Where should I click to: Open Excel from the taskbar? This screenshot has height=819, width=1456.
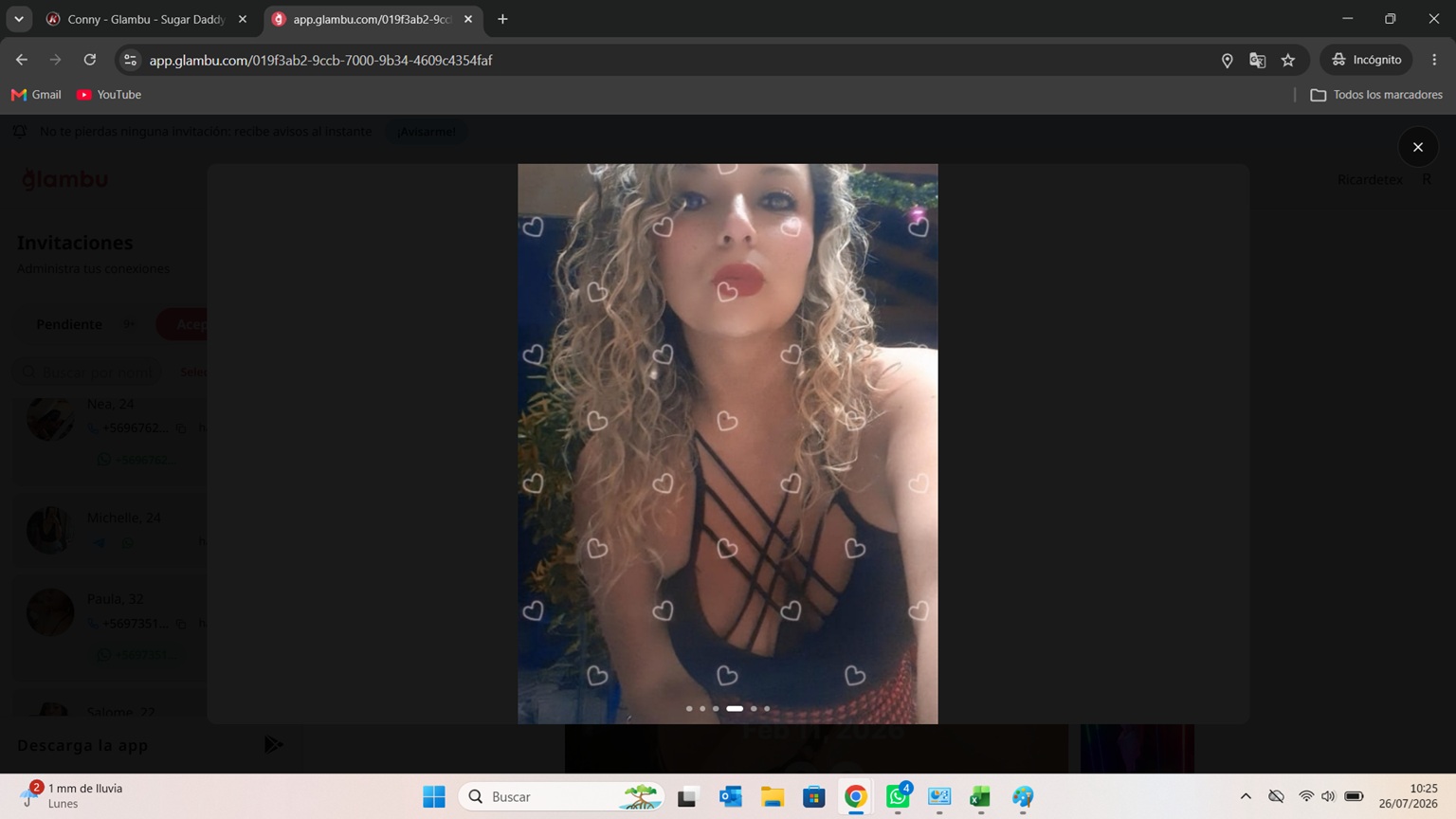click(980, 797)
